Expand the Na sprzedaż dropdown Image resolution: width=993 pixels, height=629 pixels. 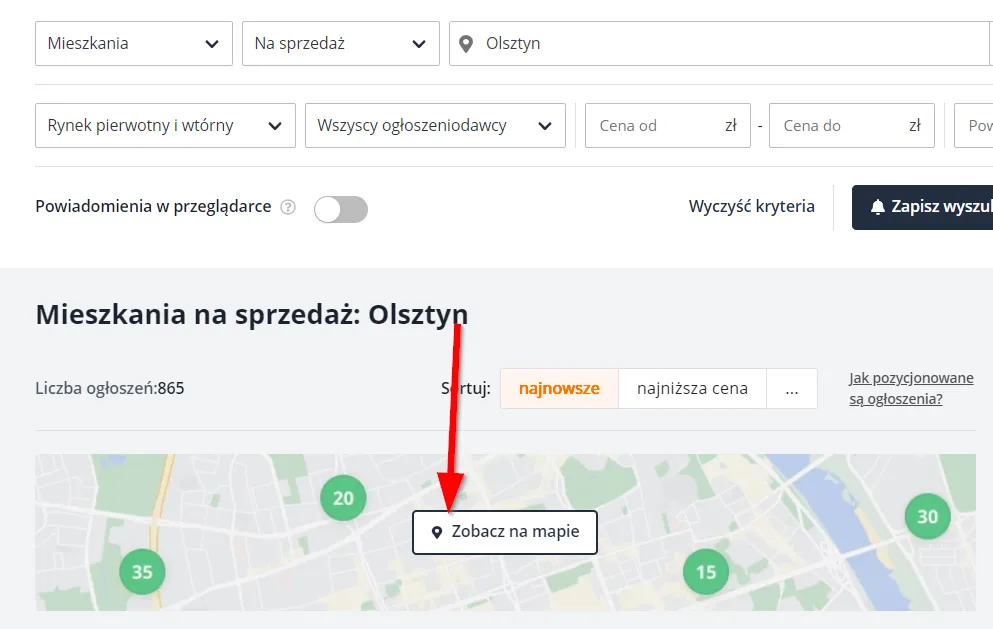(340, 43)
